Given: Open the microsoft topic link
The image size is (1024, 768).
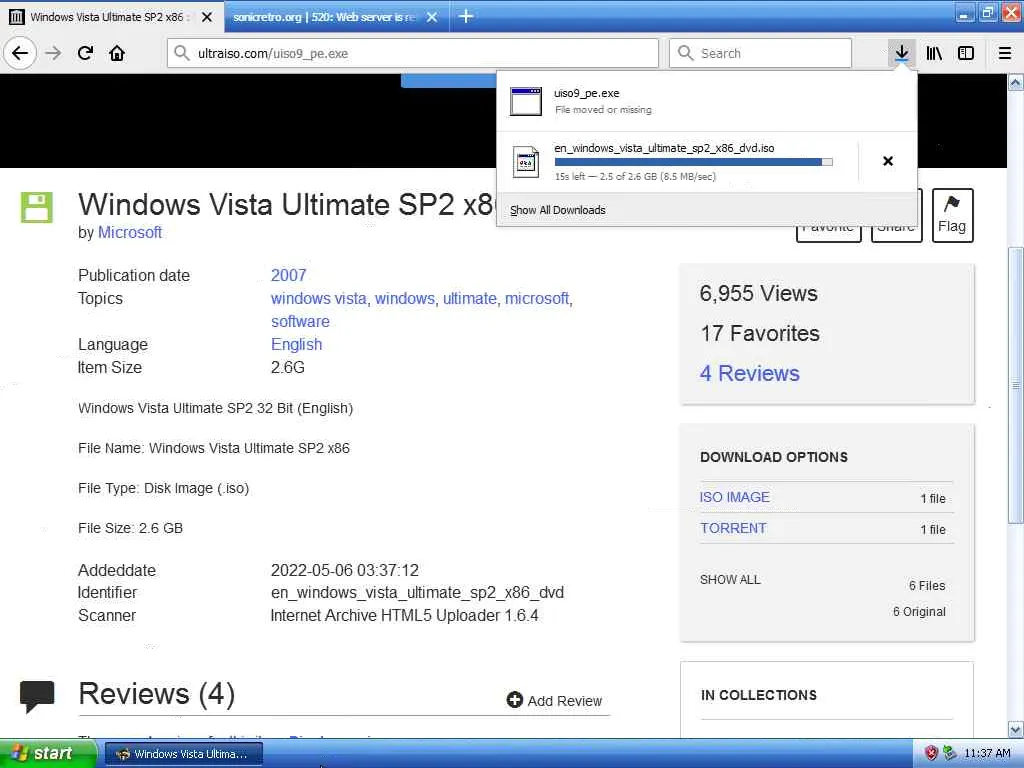Looking at the screenshot, I should coord(537,298).
